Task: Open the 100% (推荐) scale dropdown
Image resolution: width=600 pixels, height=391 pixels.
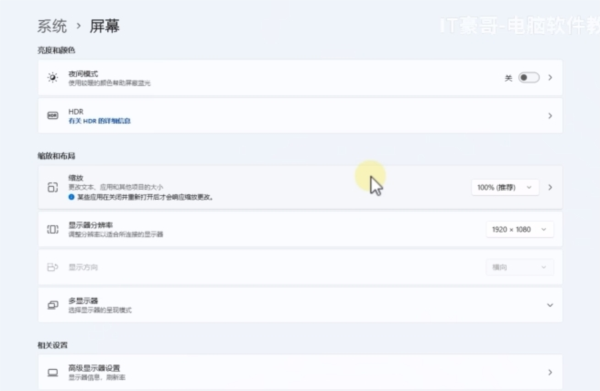Action: point(505,187)
